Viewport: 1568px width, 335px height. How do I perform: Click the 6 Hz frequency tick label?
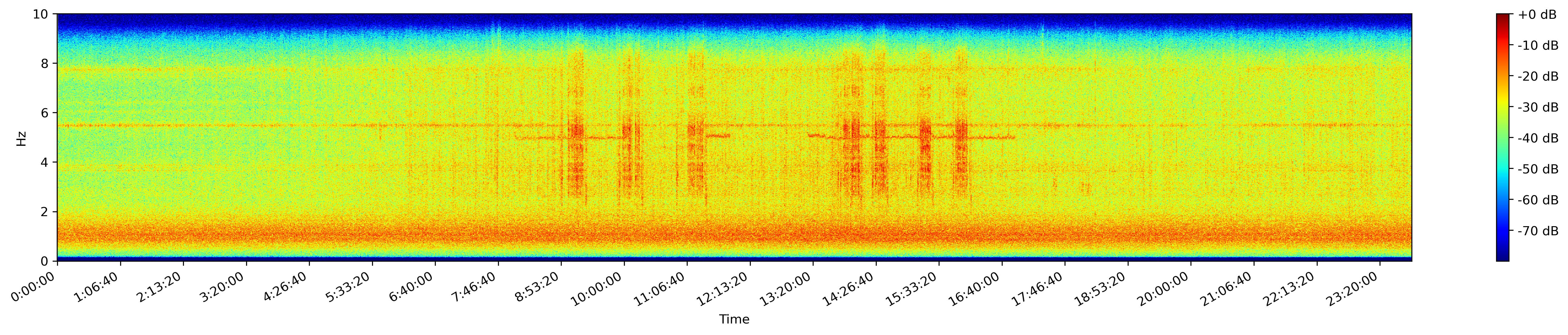[46, 113]
